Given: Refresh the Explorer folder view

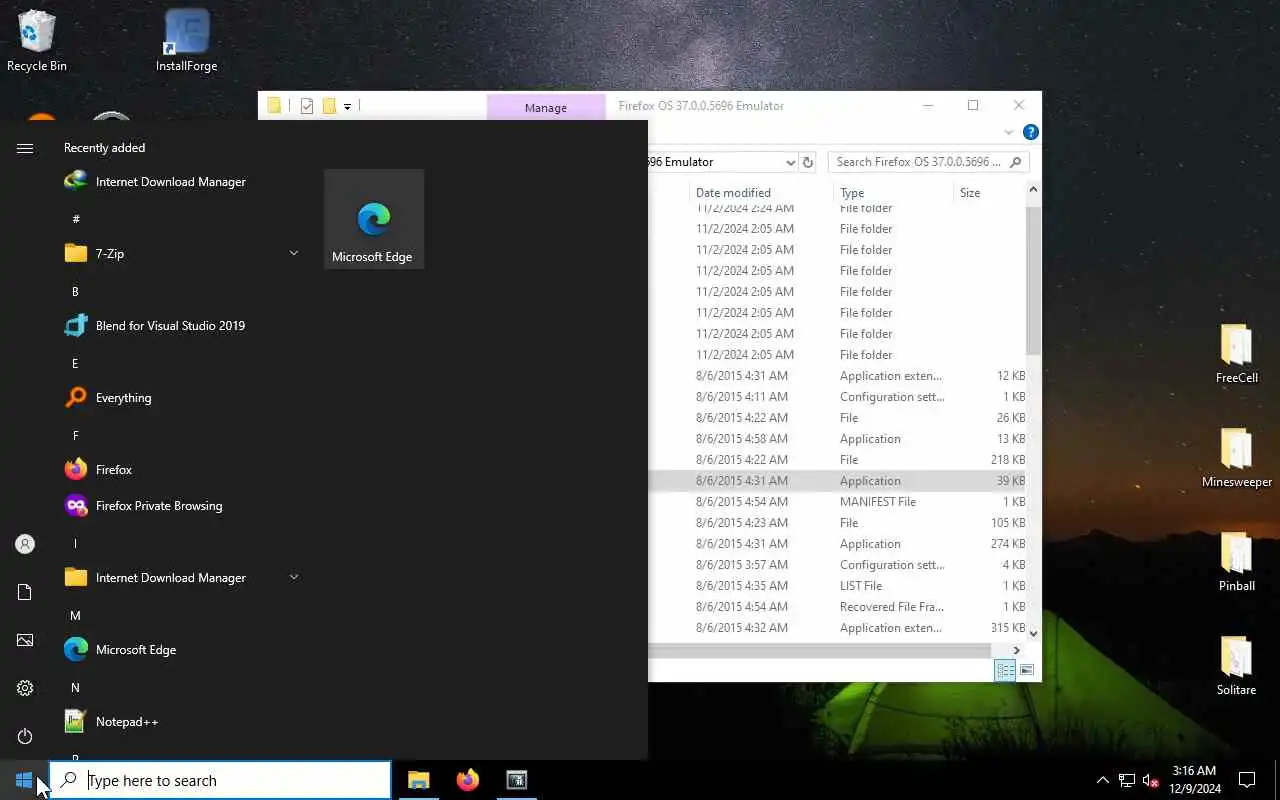Looking at the screenshot, I should [x=808, y=162].
